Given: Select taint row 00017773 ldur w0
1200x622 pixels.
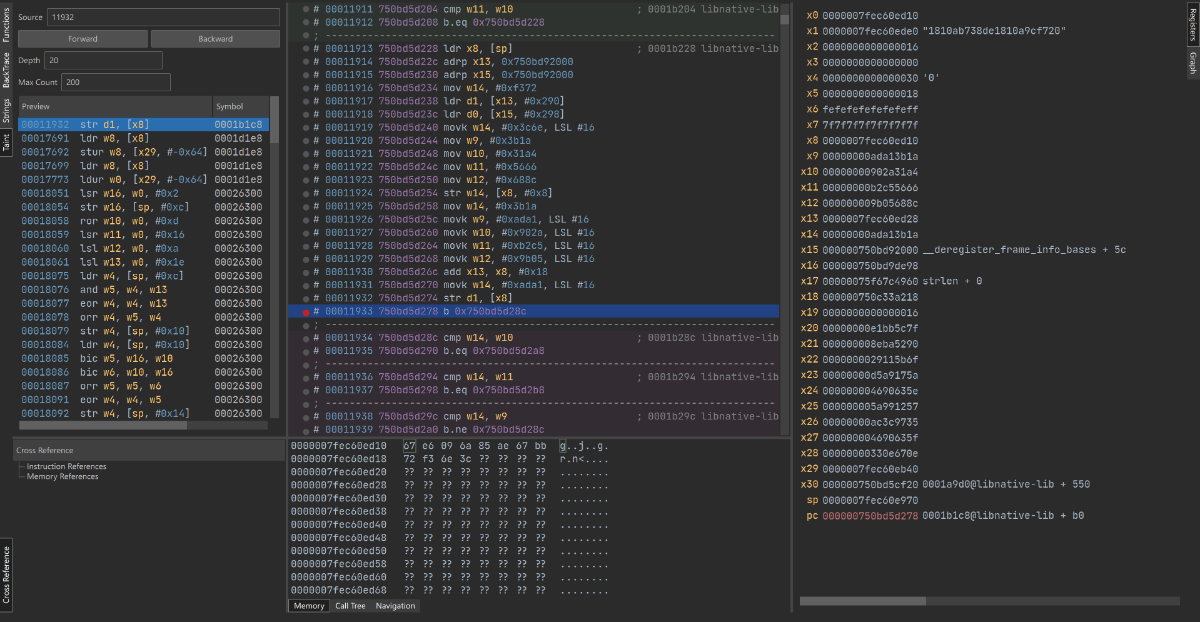Looking at the screenshot, I should 143,179.
